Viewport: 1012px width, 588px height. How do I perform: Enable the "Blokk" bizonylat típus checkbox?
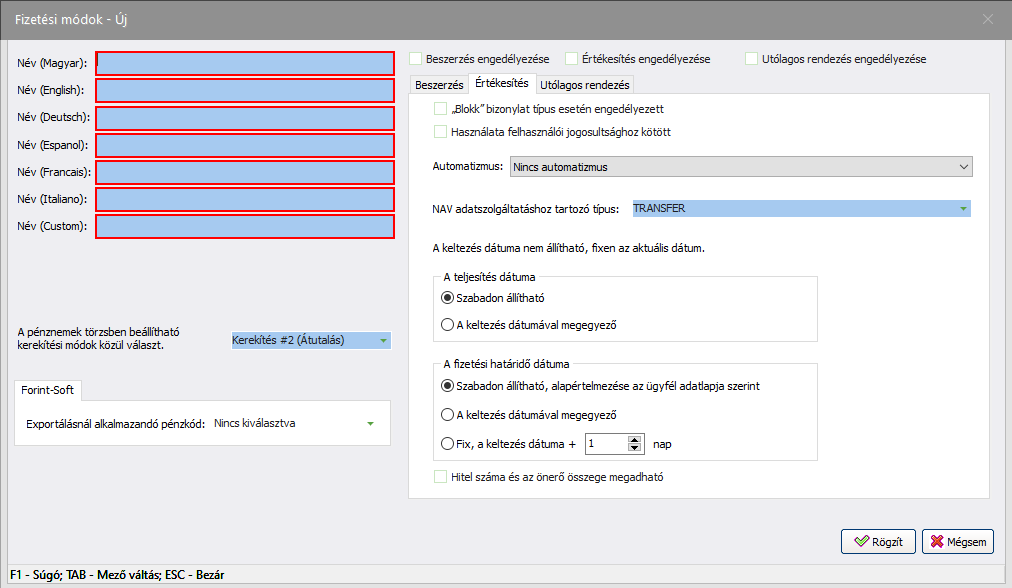pos(441,109)
